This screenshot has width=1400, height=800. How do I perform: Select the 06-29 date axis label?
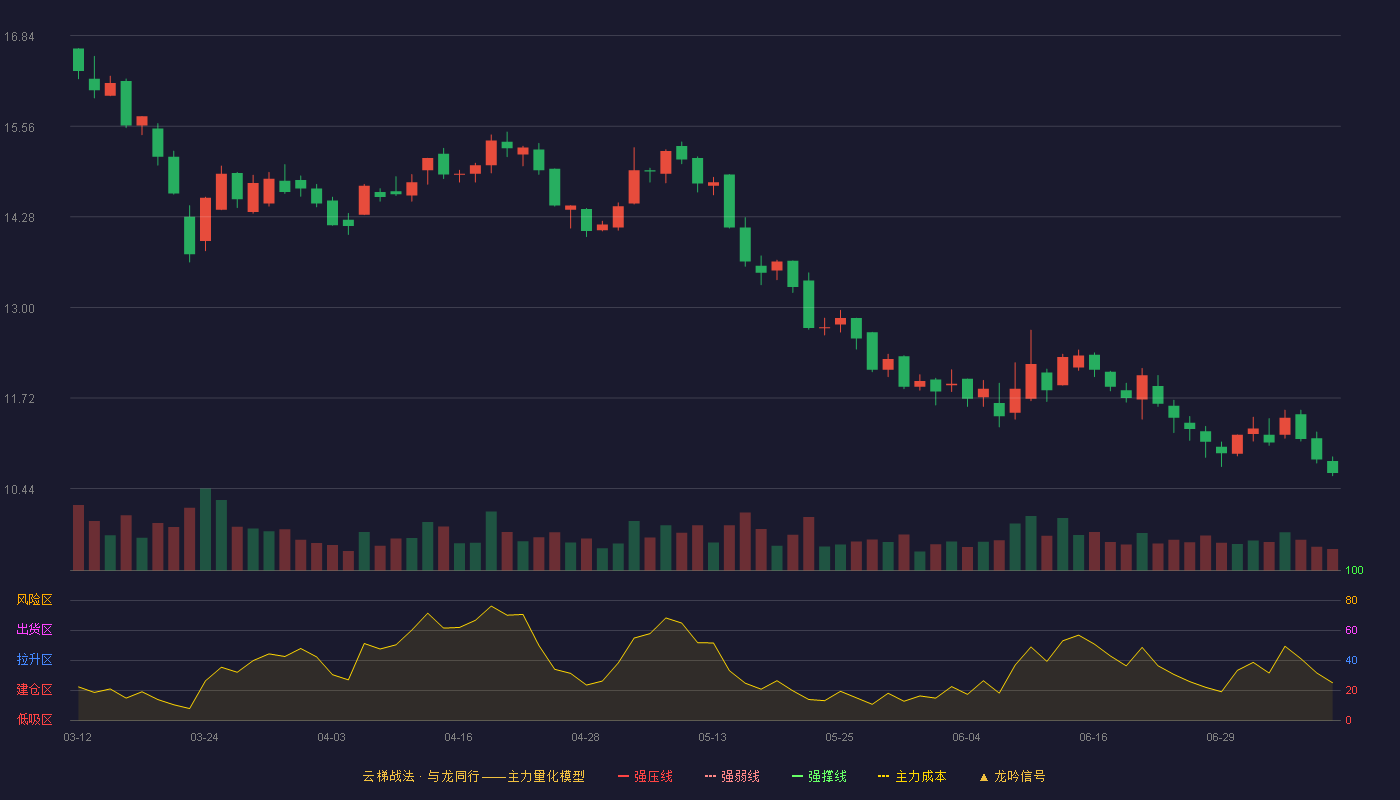pyautogui.click(x=1220, y=737)
